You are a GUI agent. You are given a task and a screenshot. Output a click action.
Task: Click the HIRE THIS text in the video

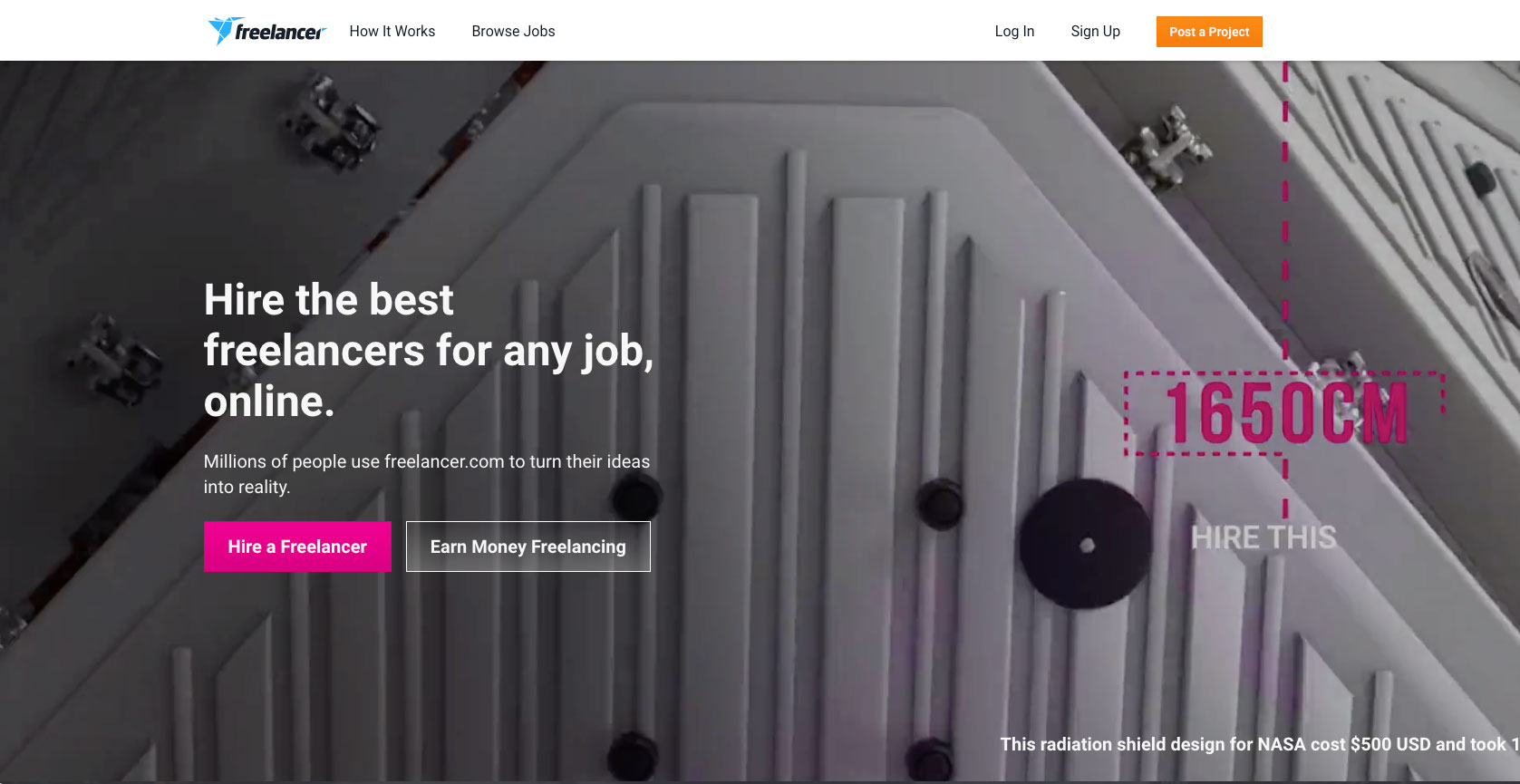pos(1263,537)
